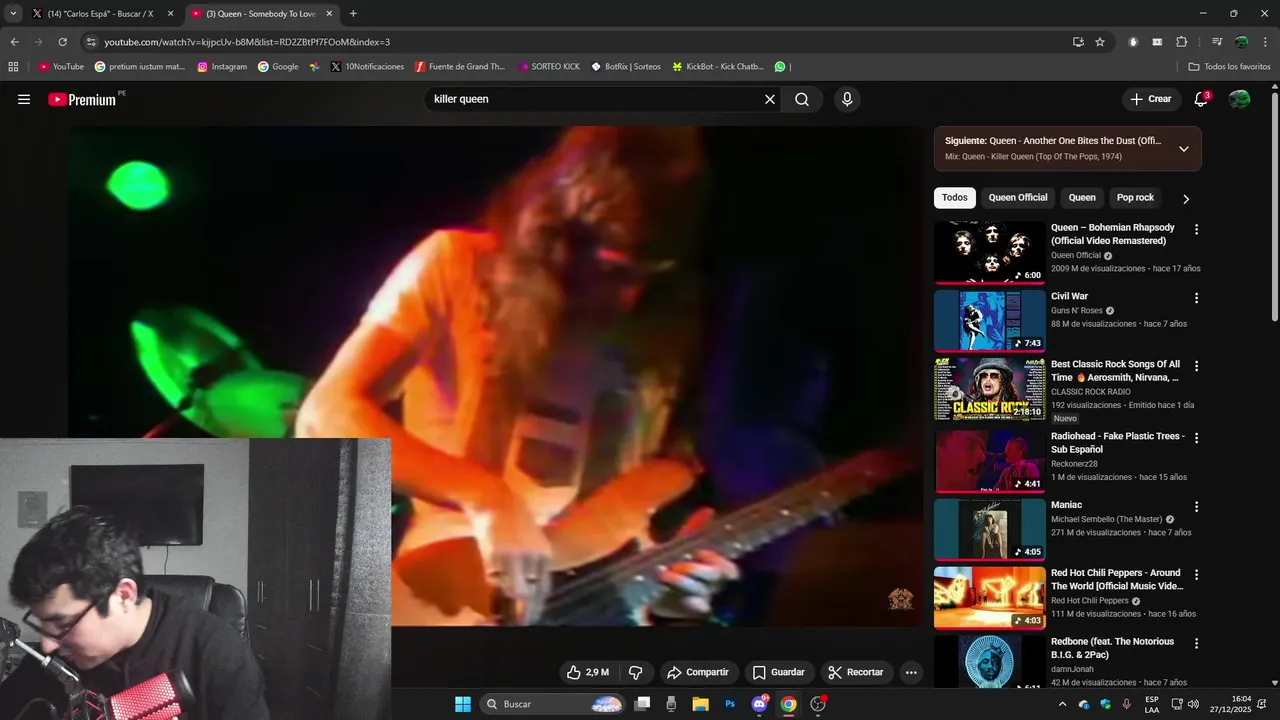The height and width of the screenshot is (720, 1280).
Task: Open YouTube bookmark
Action: pyautogui.click(x=61, y=67)
